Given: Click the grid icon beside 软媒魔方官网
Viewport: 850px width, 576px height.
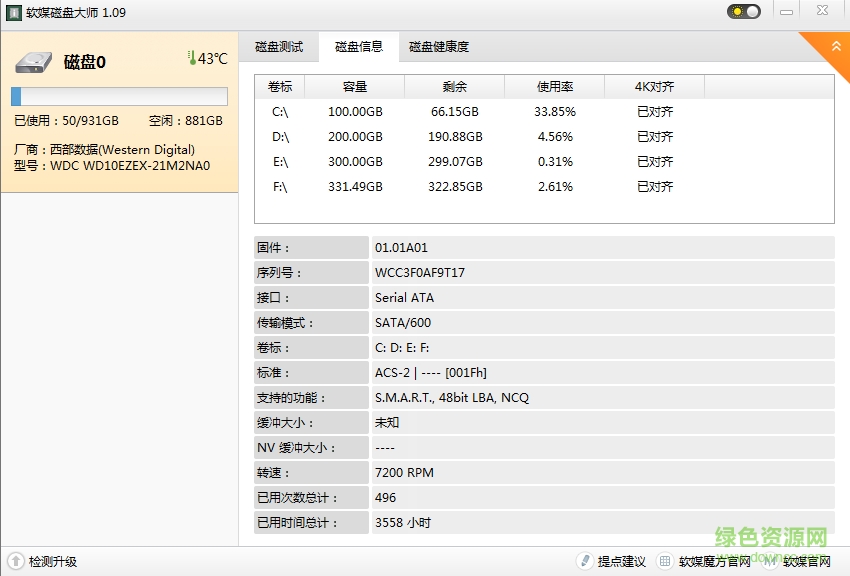Looking at the screenshot, I should [x=664, y=561].
